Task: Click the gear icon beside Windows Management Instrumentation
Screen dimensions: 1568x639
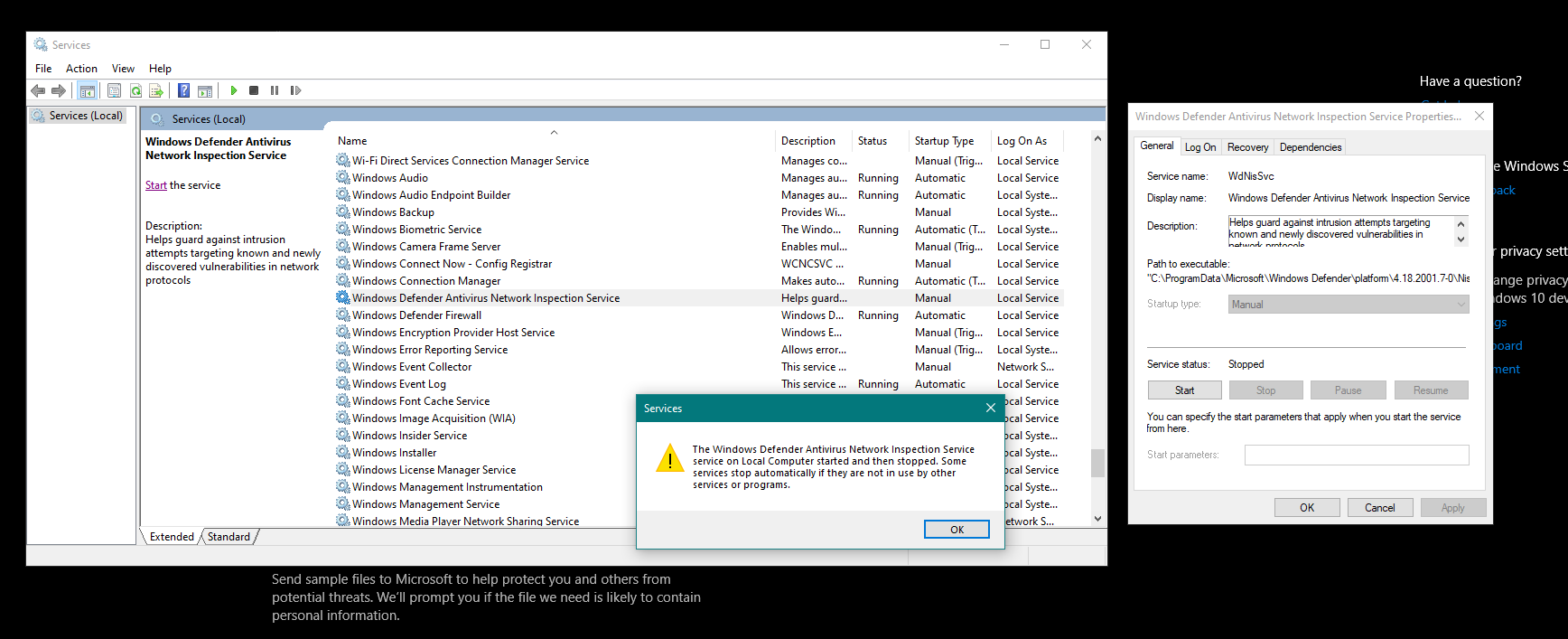Action: click(x=343, y=486)
